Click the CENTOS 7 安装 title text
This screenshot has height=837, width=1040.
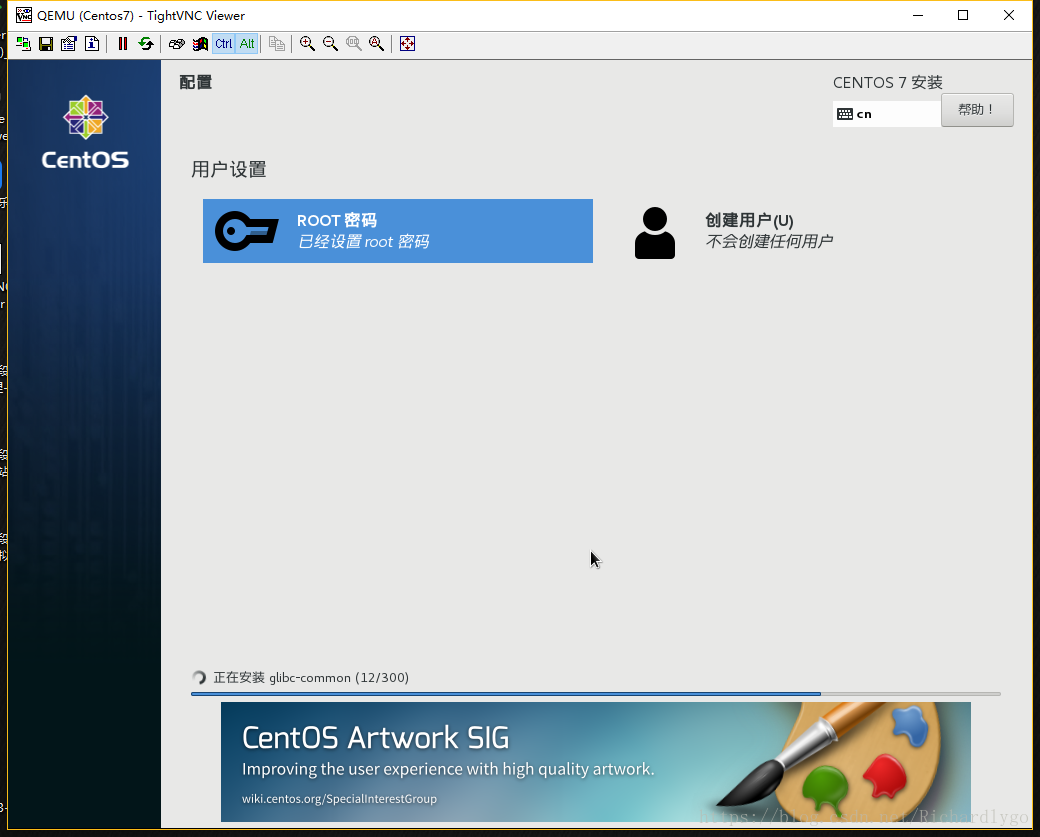pyautogui.click(x=887, y=82)
